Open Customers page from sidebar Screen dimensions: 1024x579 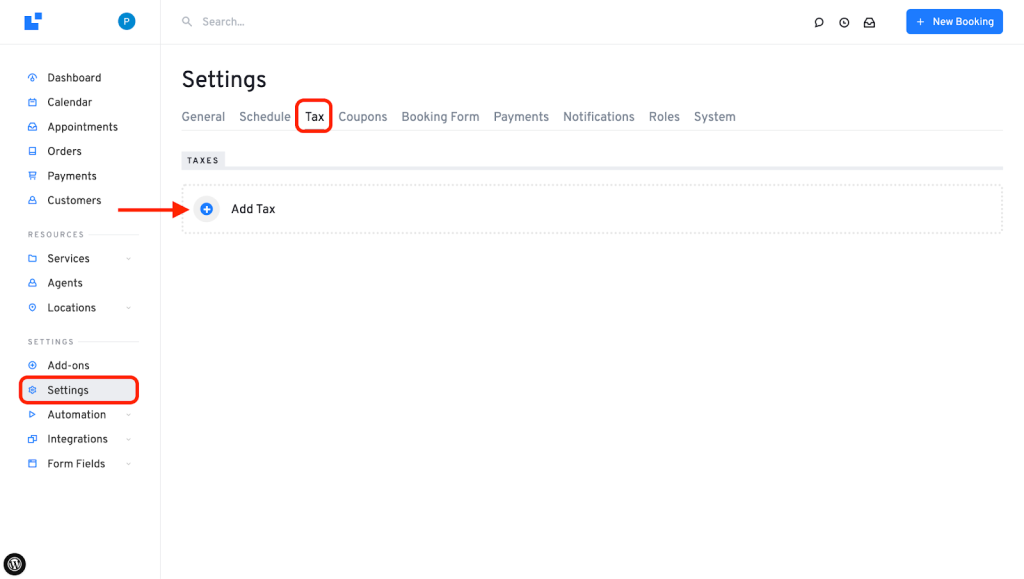(x=74, y=200)
